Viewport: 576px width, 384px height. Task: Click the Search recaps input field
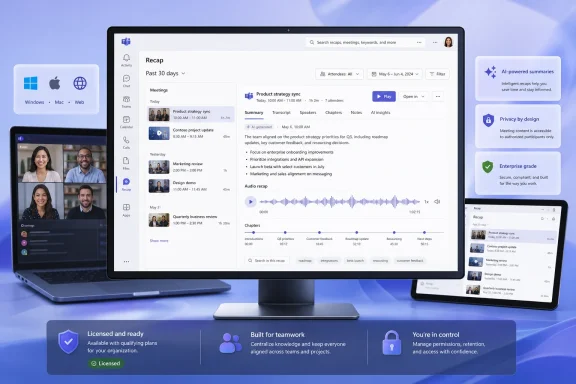(x=365, y=42)
